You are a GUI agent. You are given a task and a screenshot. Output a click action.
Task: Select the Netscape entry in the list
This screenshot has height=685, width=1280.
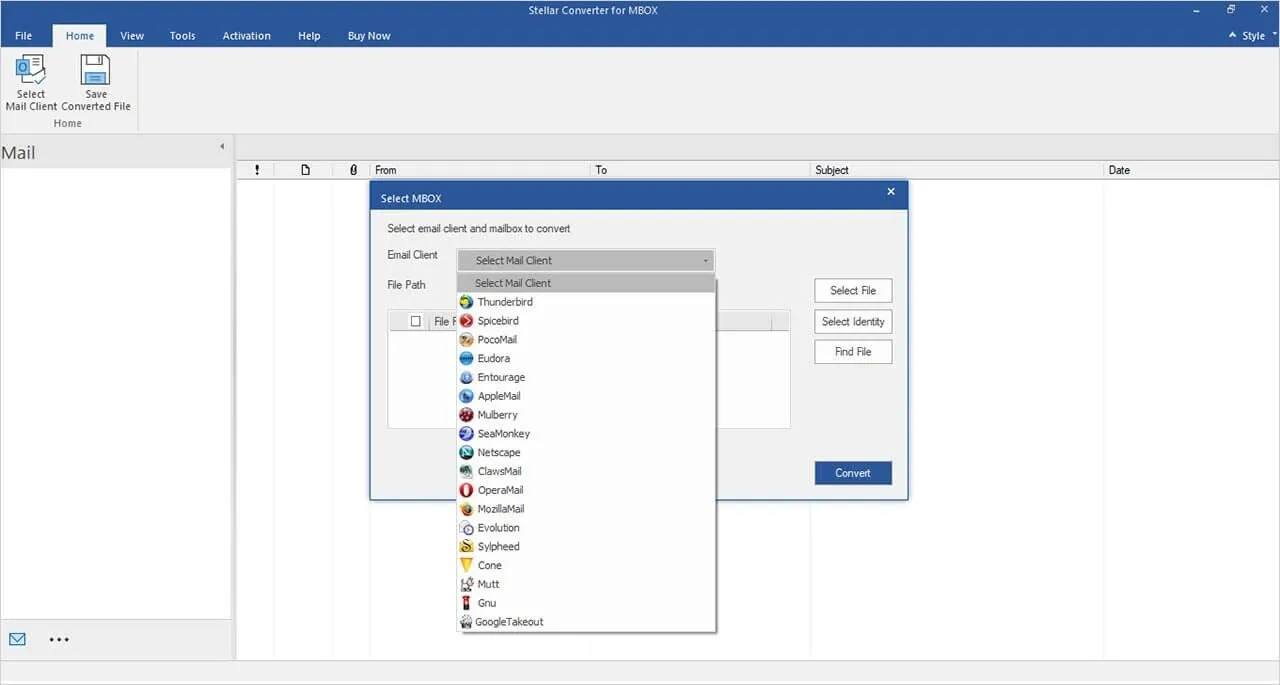pos(497,452)
